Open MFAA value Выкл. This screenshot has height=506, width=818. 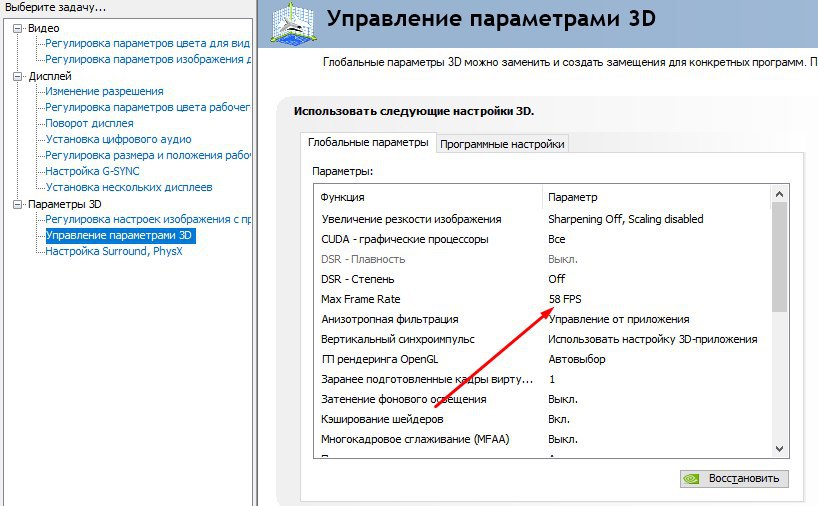pyautogui.click(x=563, y=439)
